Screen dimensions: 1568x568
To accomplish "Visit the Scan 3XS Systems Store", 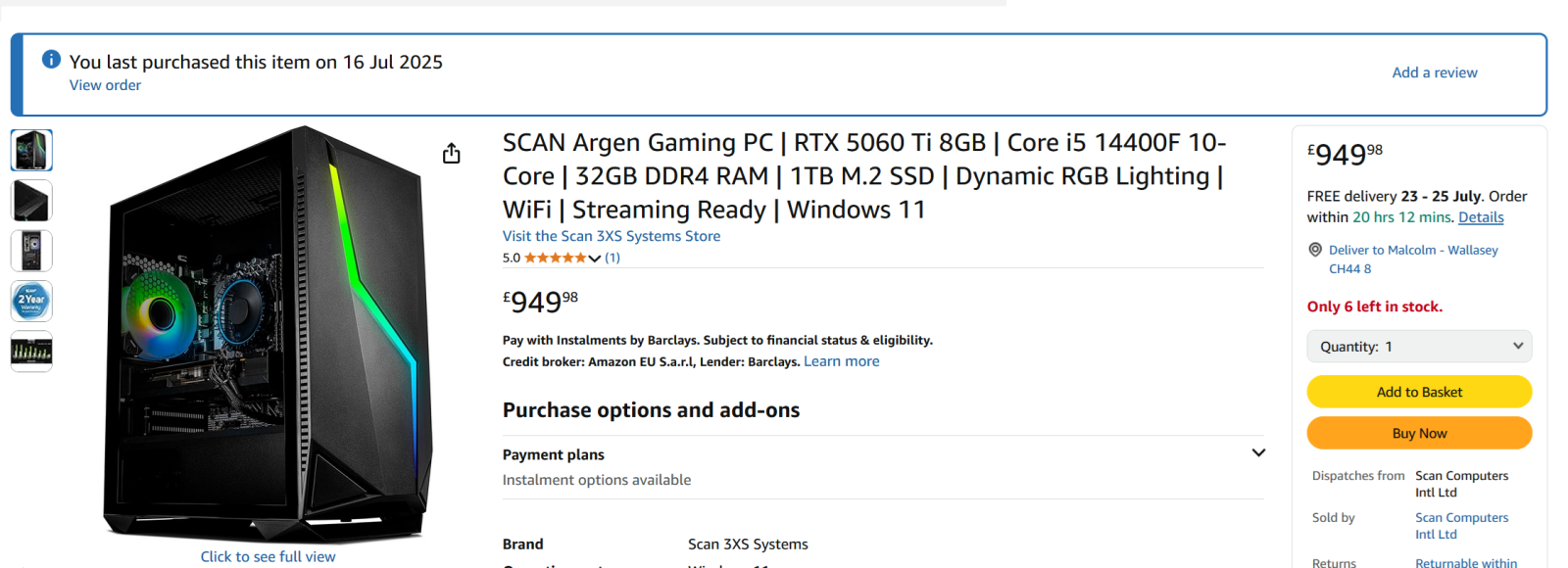I will (612, 236).
